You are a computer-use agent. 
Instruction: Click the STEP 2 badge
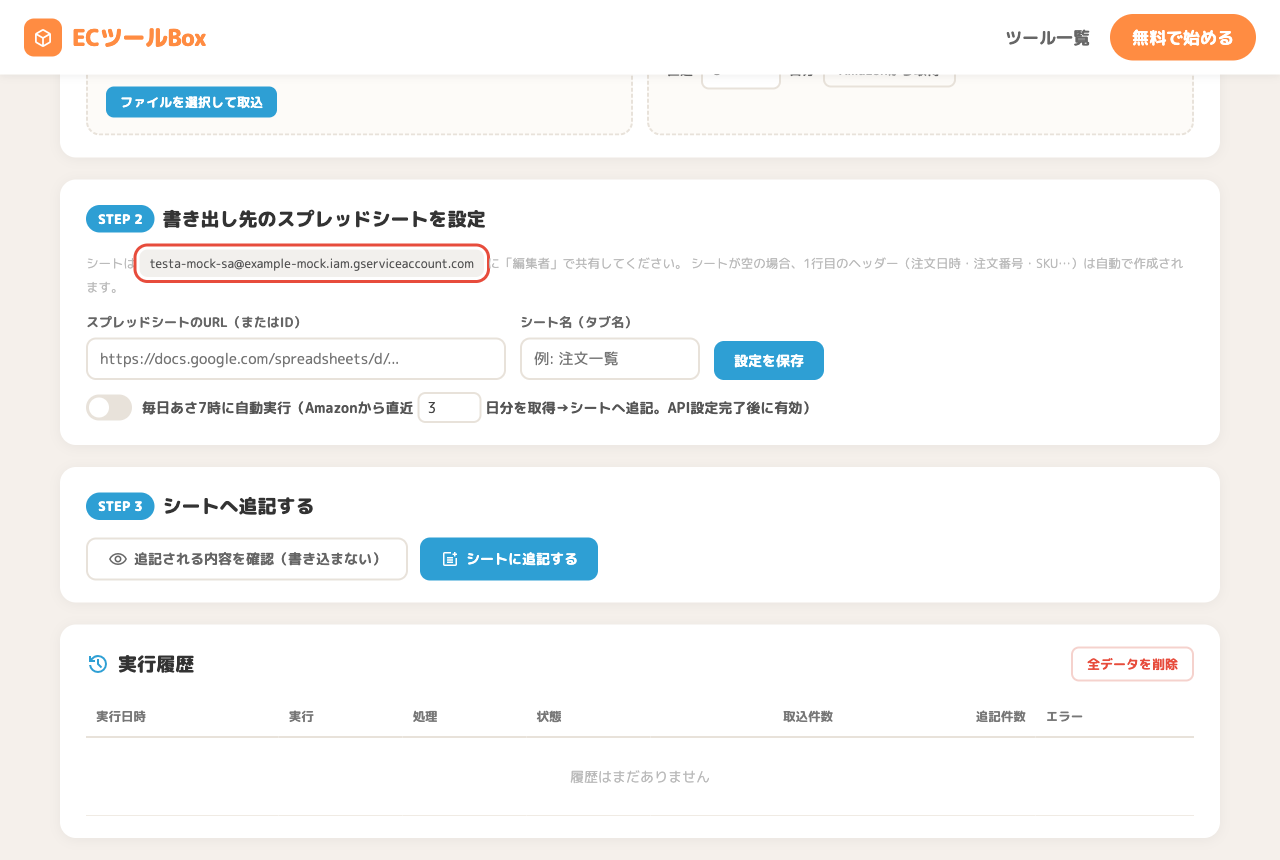(x=120, y=219)
